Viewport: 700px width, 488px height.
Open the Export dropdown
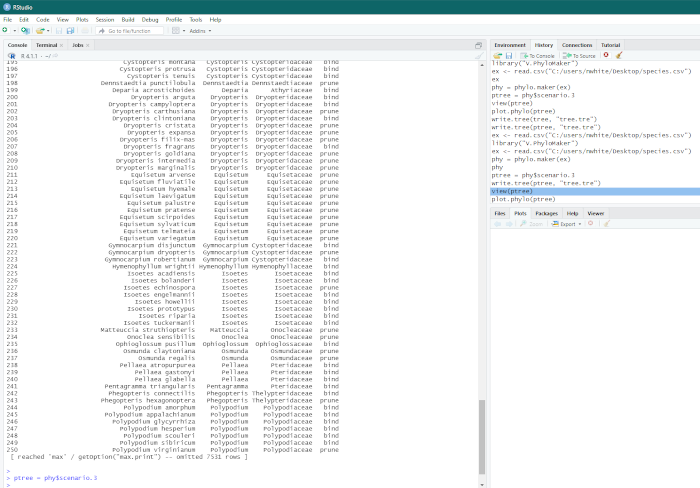[x=567, y=224]
